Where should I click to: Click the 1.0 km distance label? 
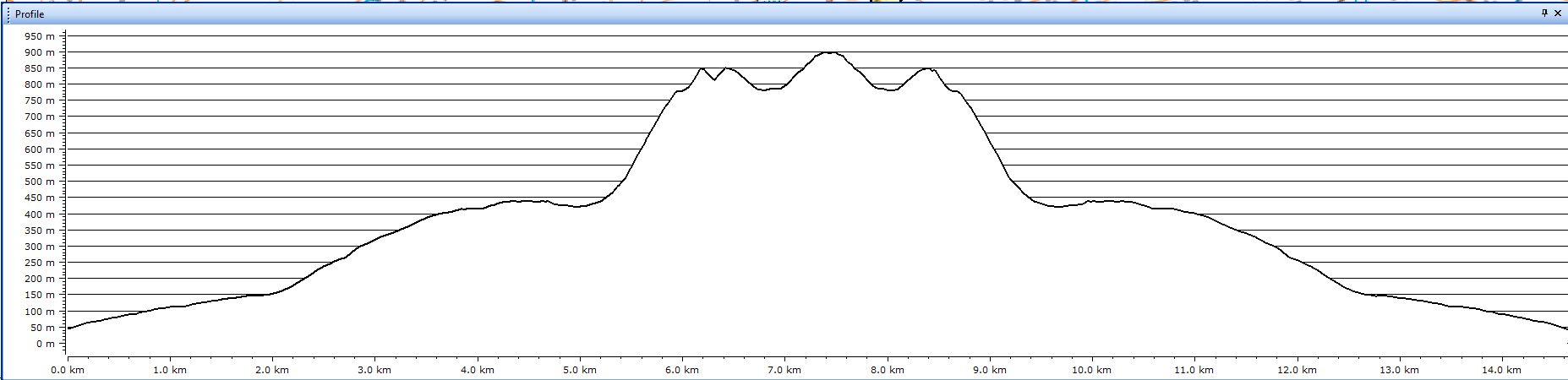[x=170, y=370]
